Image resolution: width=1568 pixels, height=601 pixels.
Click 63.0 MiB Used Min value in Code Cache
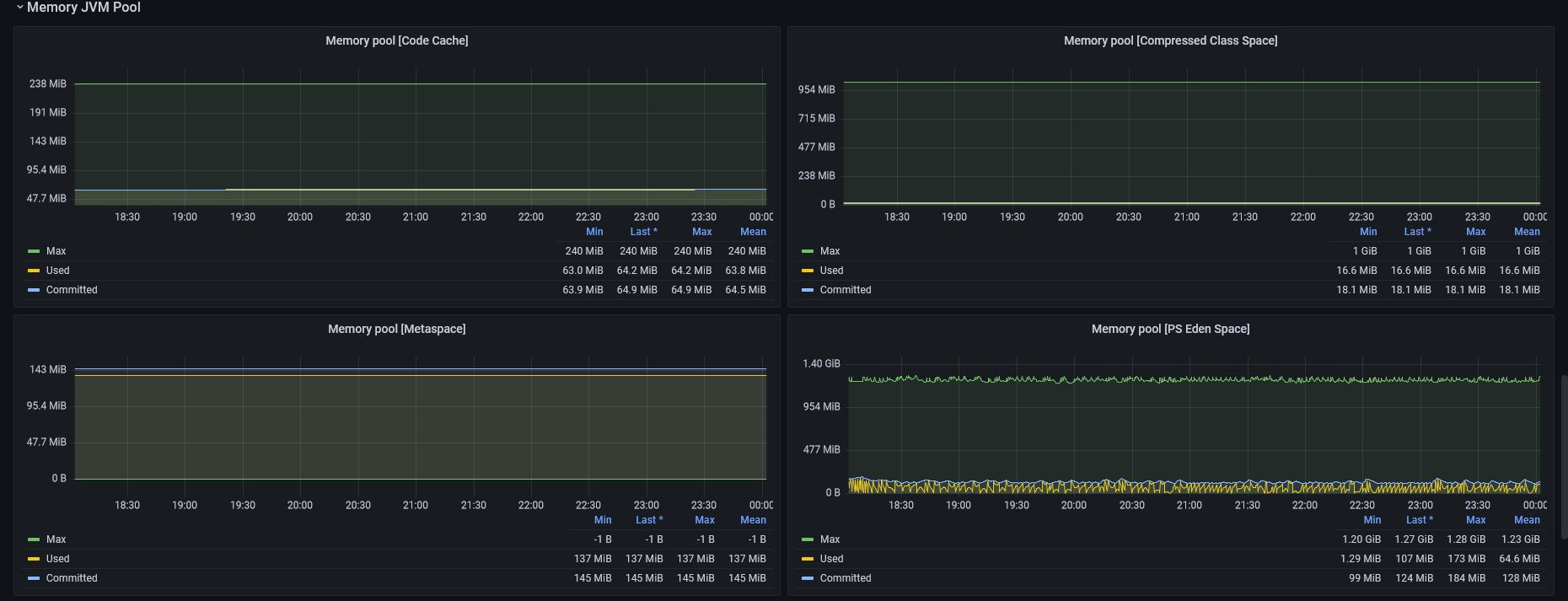[x=583, y=271]
